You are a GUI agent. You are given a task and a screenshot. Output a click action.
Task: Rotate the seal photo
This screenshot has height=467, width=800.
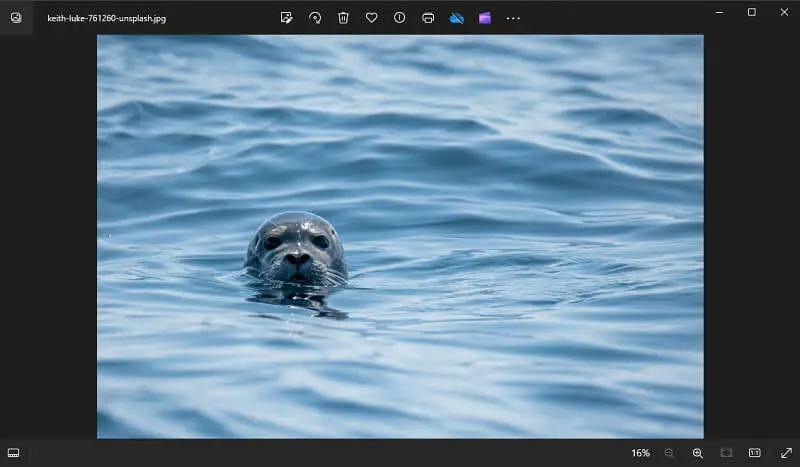tap(315, 18)
